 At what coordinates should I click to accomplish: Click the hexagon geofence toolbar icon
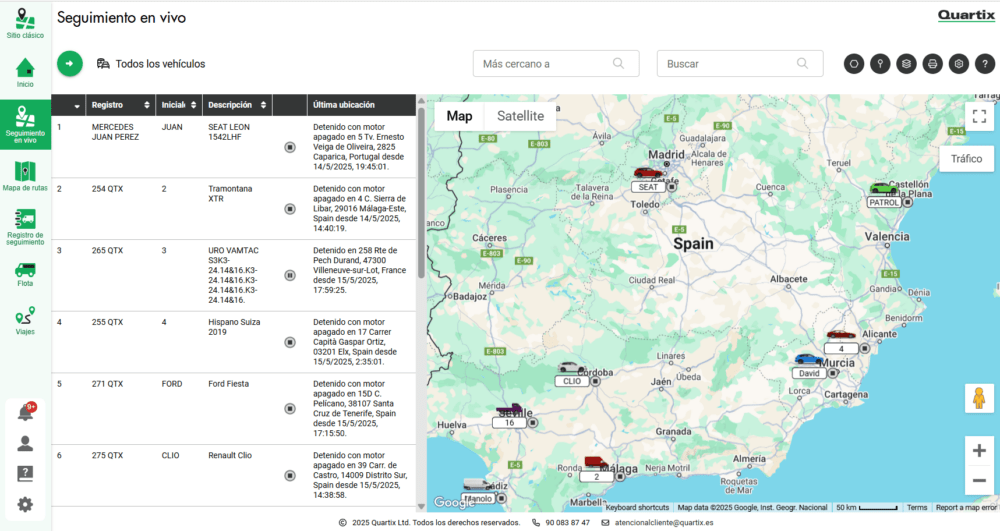click(x=854, y=64)
